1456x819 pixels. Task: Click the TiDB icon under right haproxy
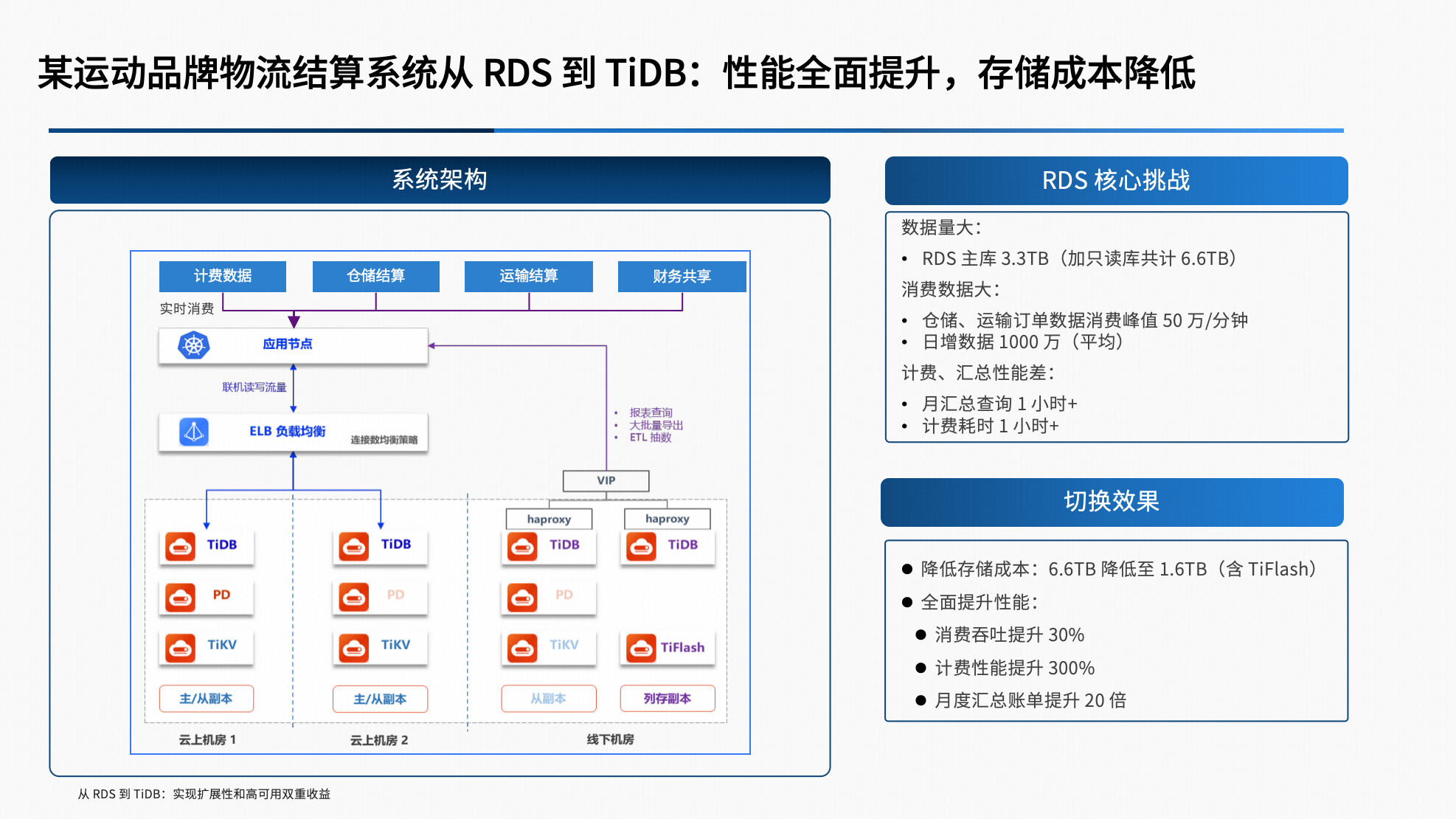641,546
